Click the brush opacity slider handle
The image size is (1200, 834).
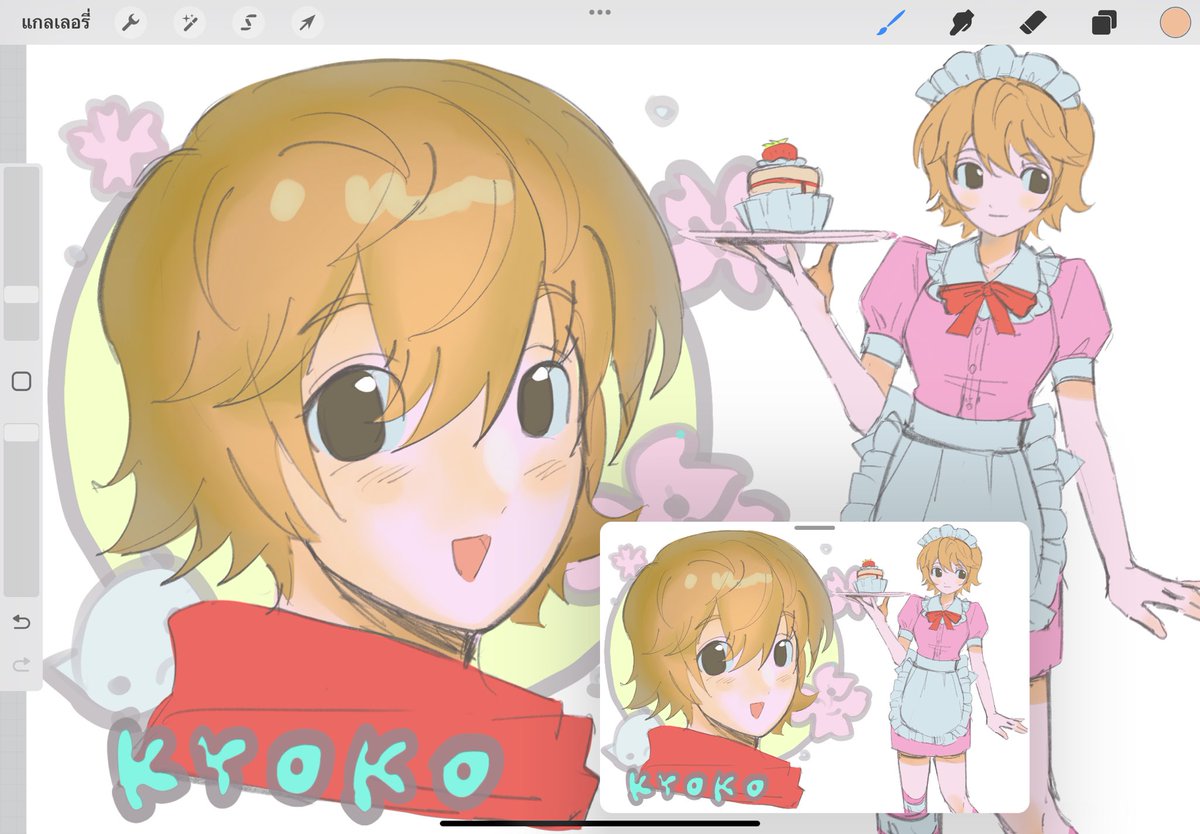coord(21,432)
